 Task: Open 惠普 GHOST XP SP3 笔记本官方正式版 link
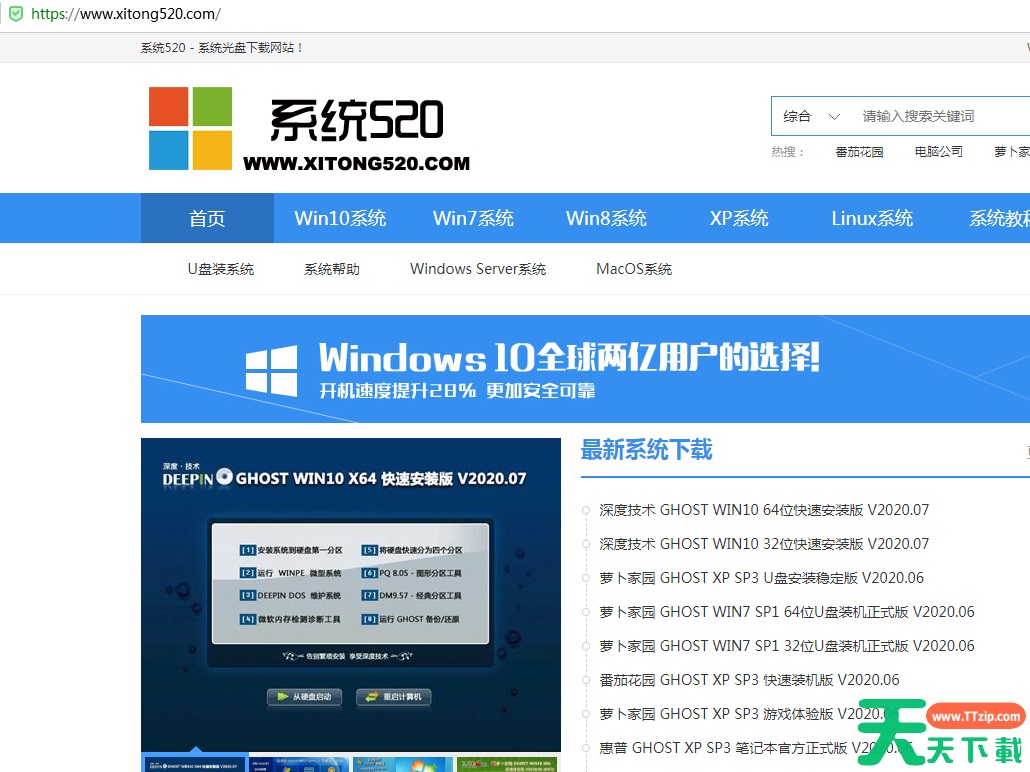pos(756,748)
